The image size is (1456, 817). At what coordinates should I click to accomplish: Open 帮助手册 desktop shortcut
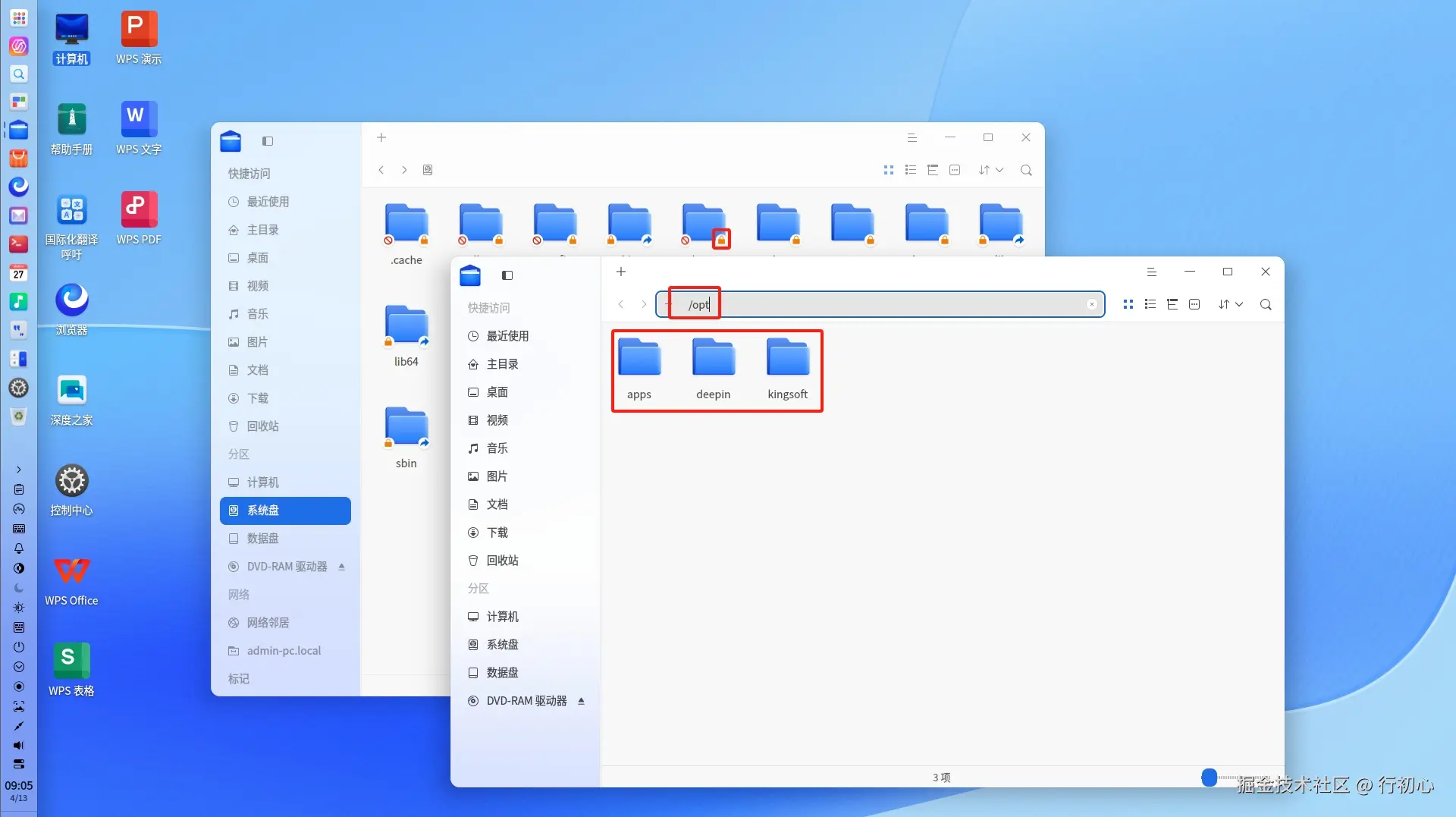coord(72,128)
